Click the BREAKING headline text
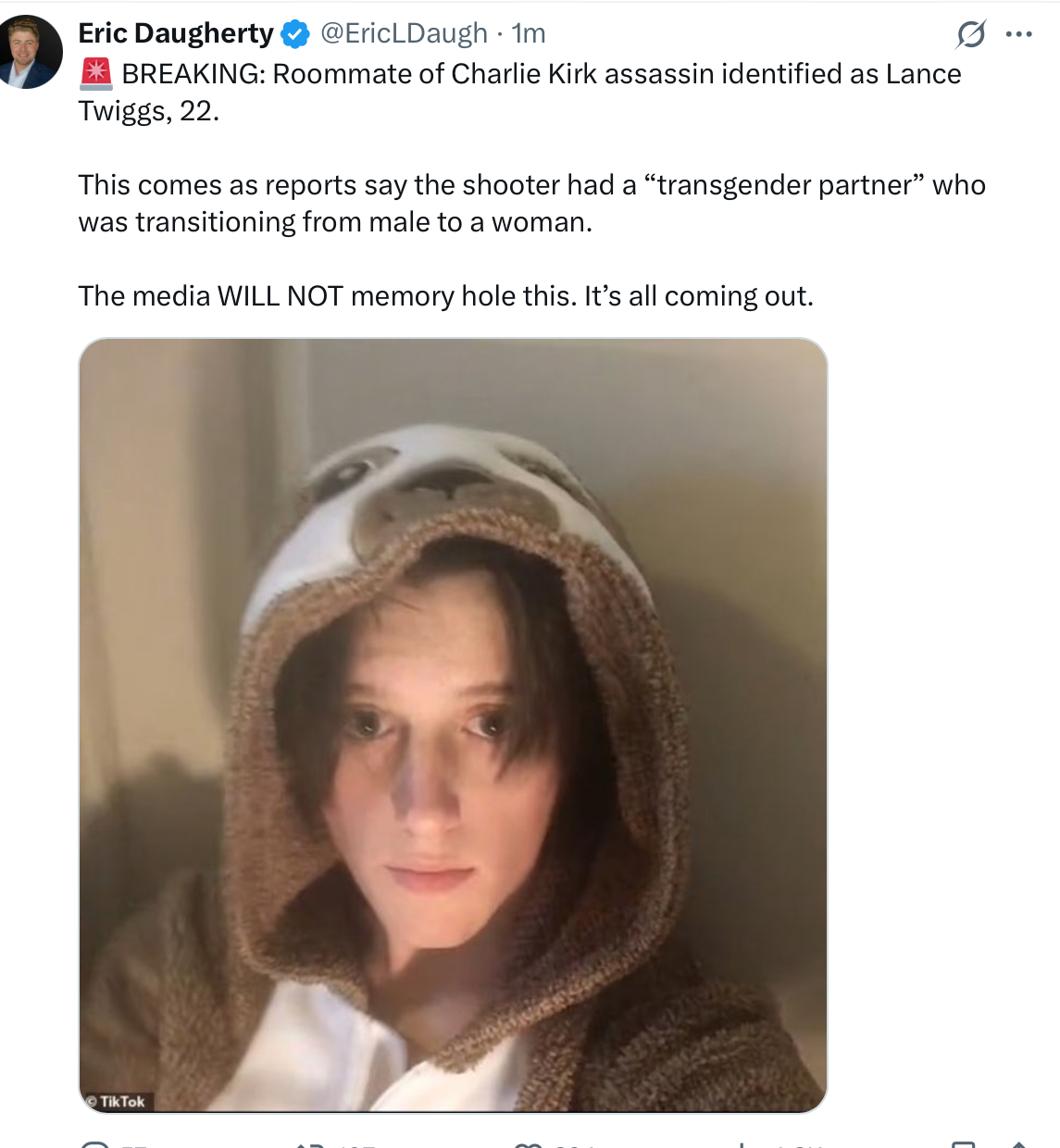The width and height of the screenshot is (1060, 1148). click(542, 74)
